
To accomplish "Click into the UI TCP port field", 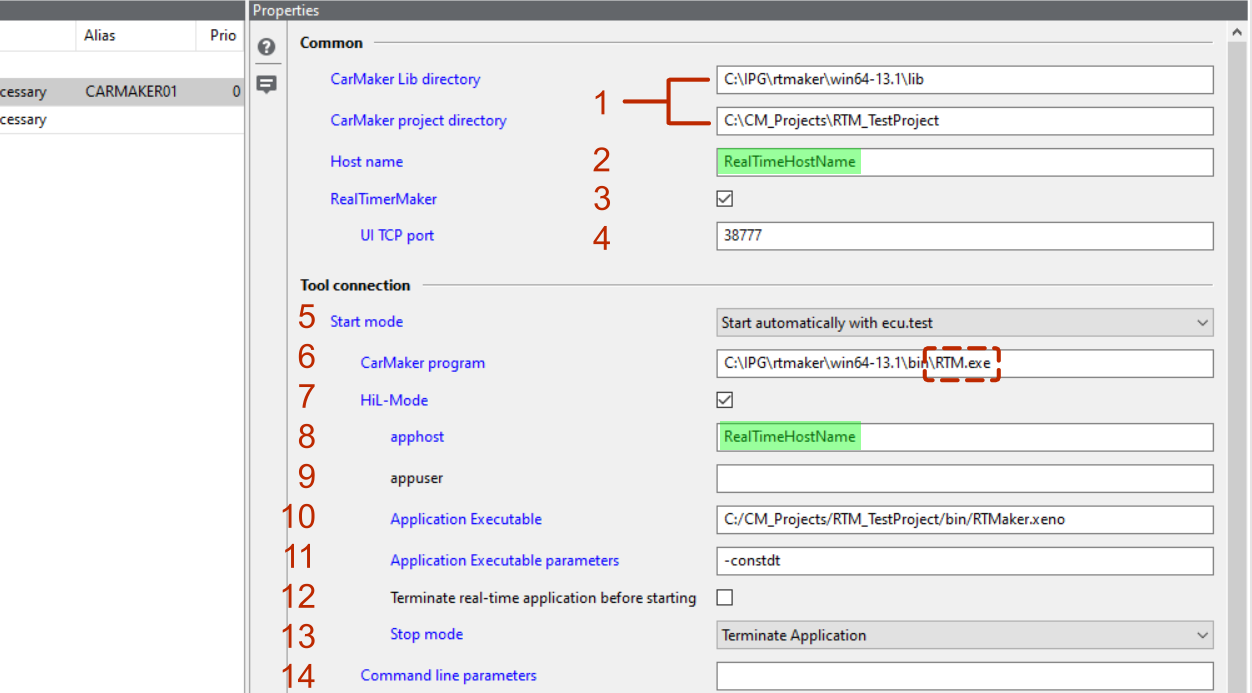I will [x=965, y=236].
